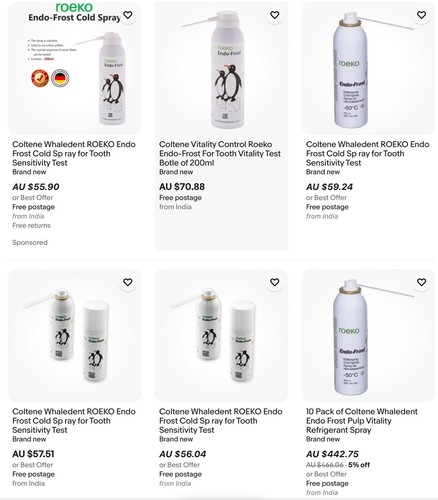
Task: Click the listing title above AU $57.51
Action: pos(74,421)
